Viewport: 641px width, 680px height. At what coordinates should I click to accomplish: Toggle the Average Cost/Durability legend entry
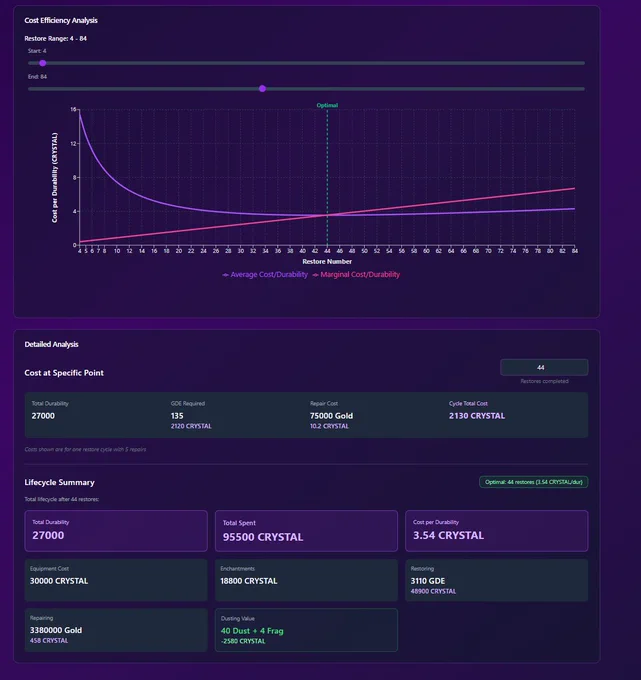click(x=265, y=275)
